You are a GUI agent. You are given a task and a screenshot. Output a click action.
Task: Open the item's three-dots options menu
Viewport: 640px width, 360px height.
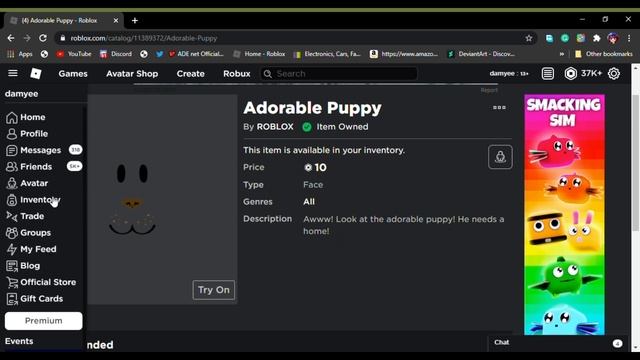coord(499,107)
